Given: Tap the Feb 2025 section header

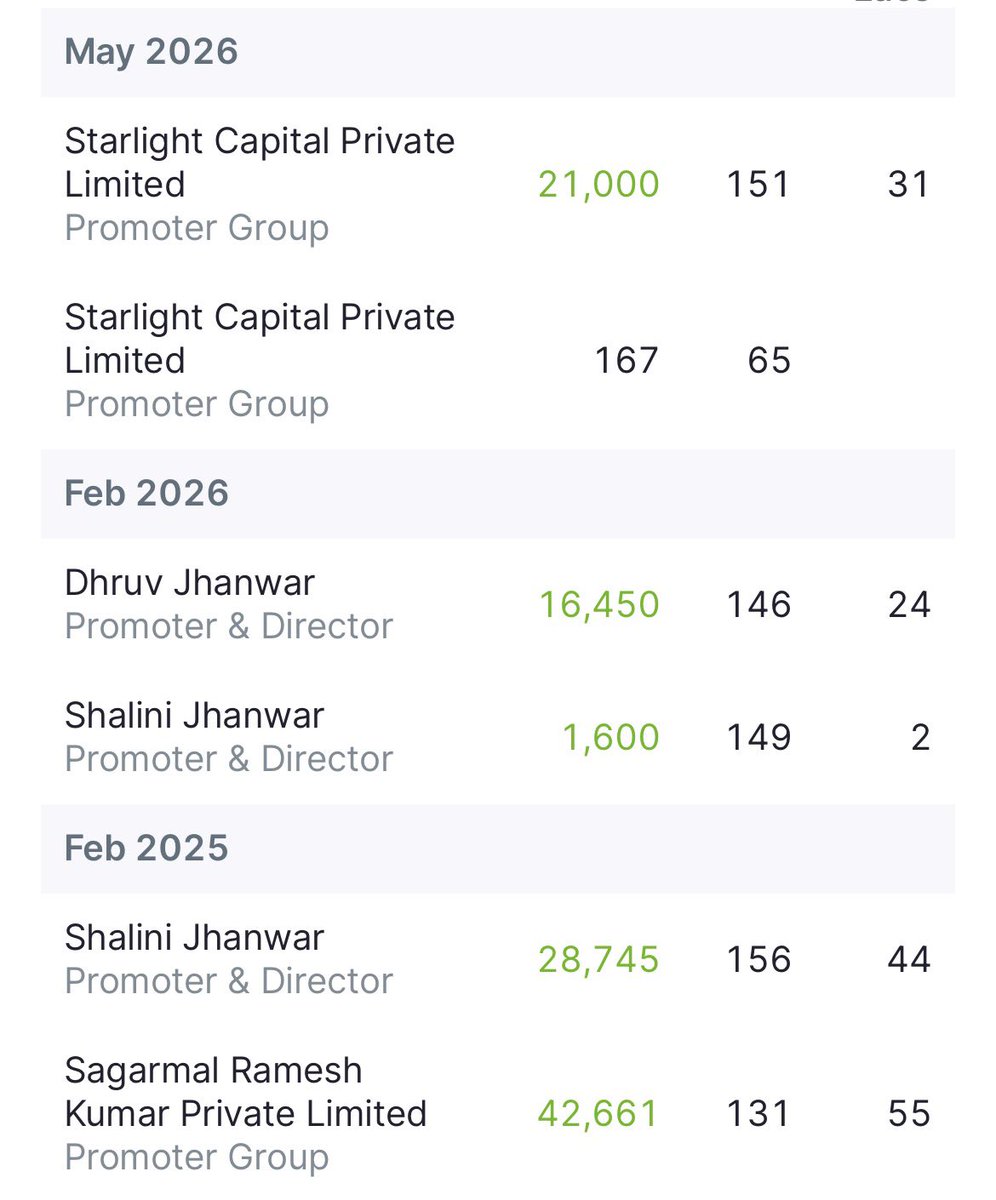Looking at the screenshot, I should 498,848.
